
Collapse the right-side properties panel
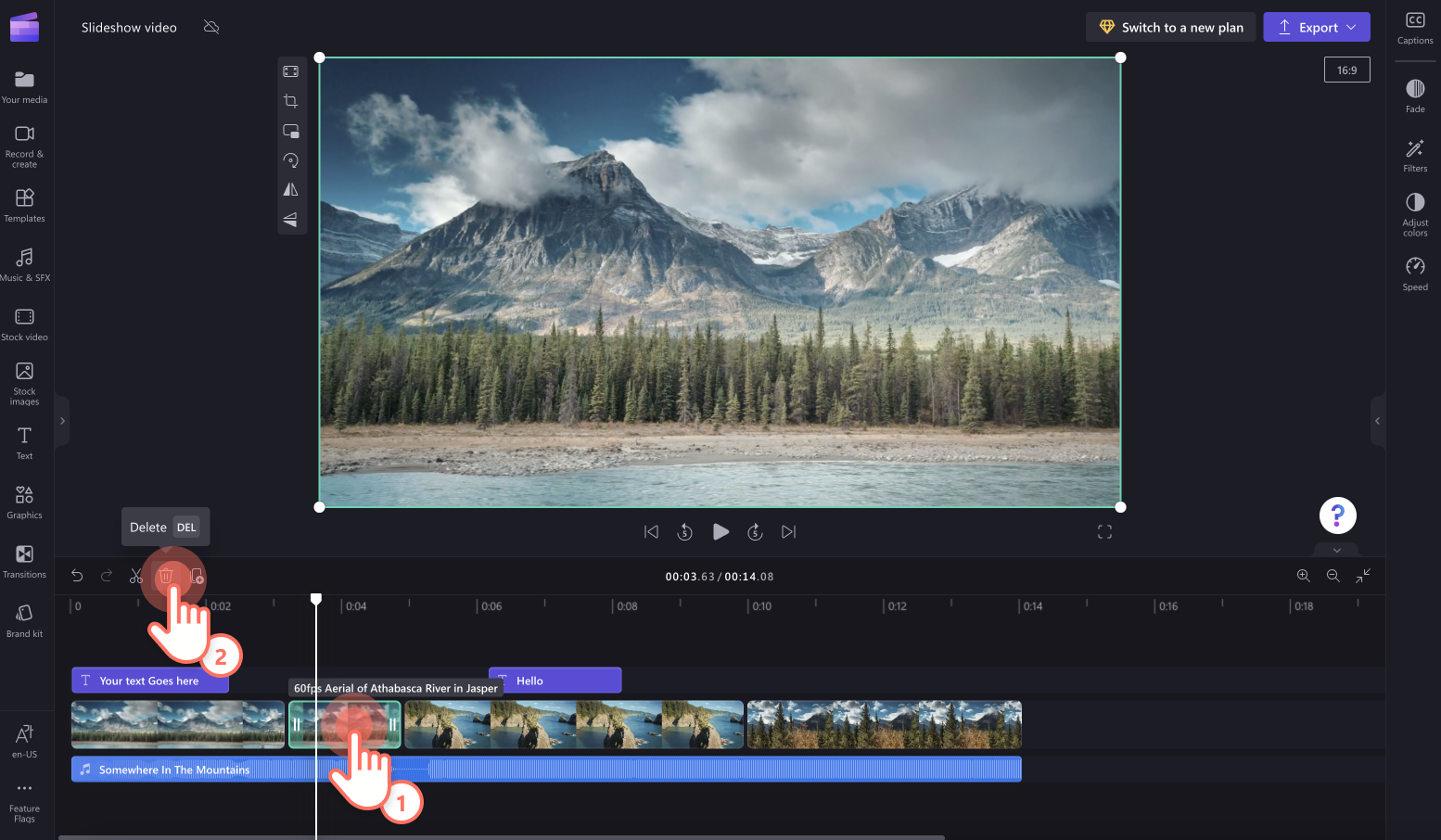click(x=1378, y=420)
